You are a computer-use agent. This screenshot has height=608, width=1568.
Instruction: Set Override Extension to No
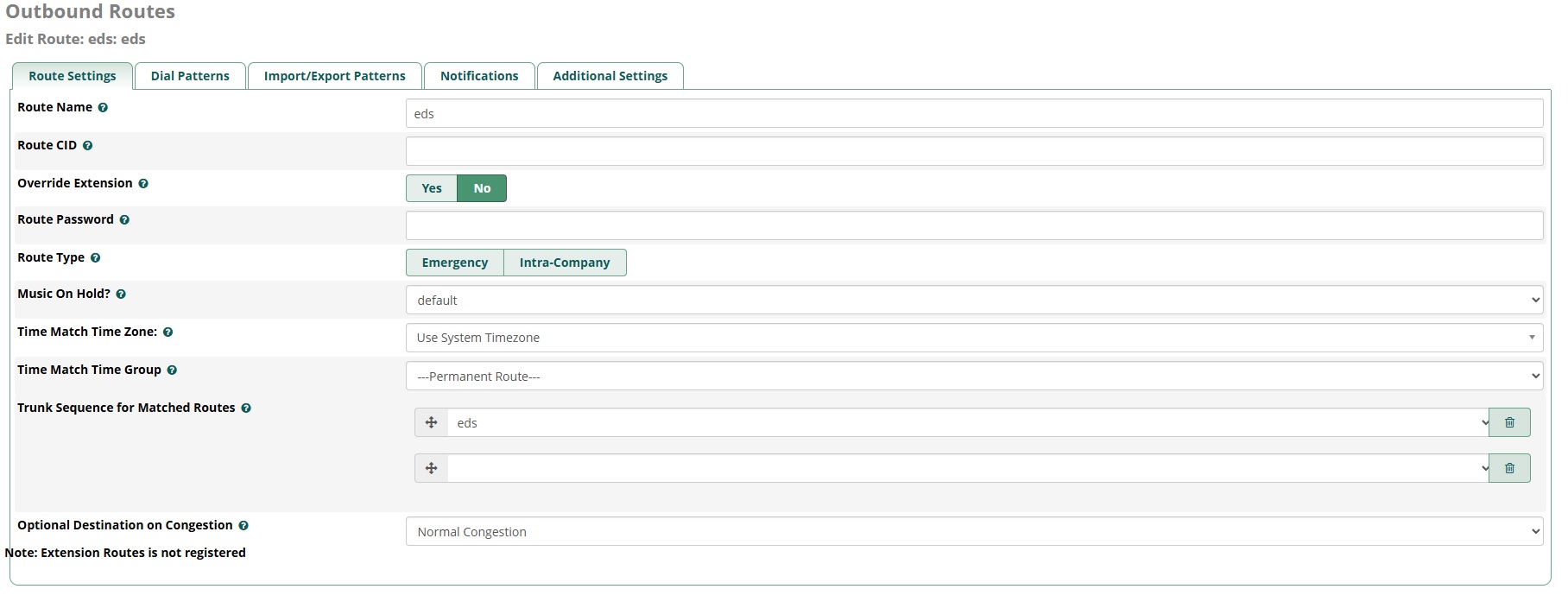[x=482, y=188]
